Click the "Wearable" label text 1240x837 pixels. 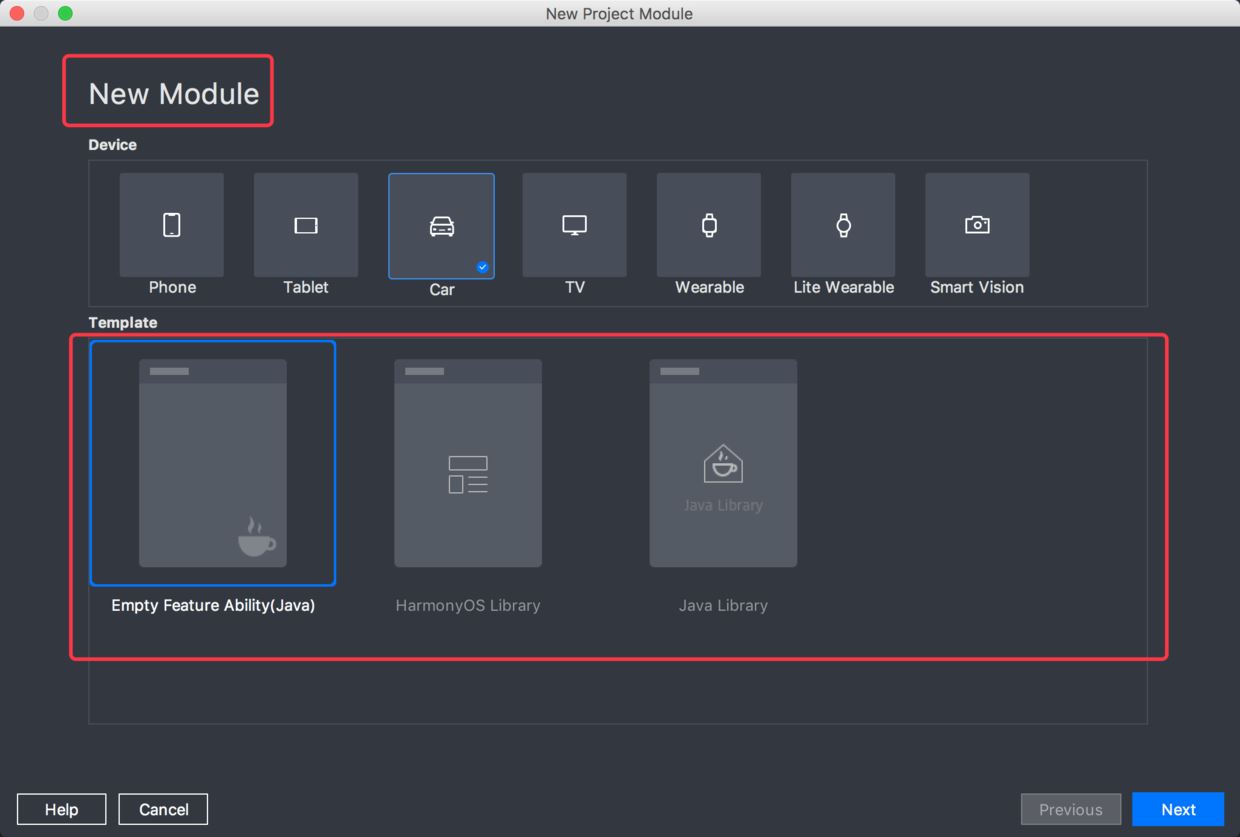709,287
